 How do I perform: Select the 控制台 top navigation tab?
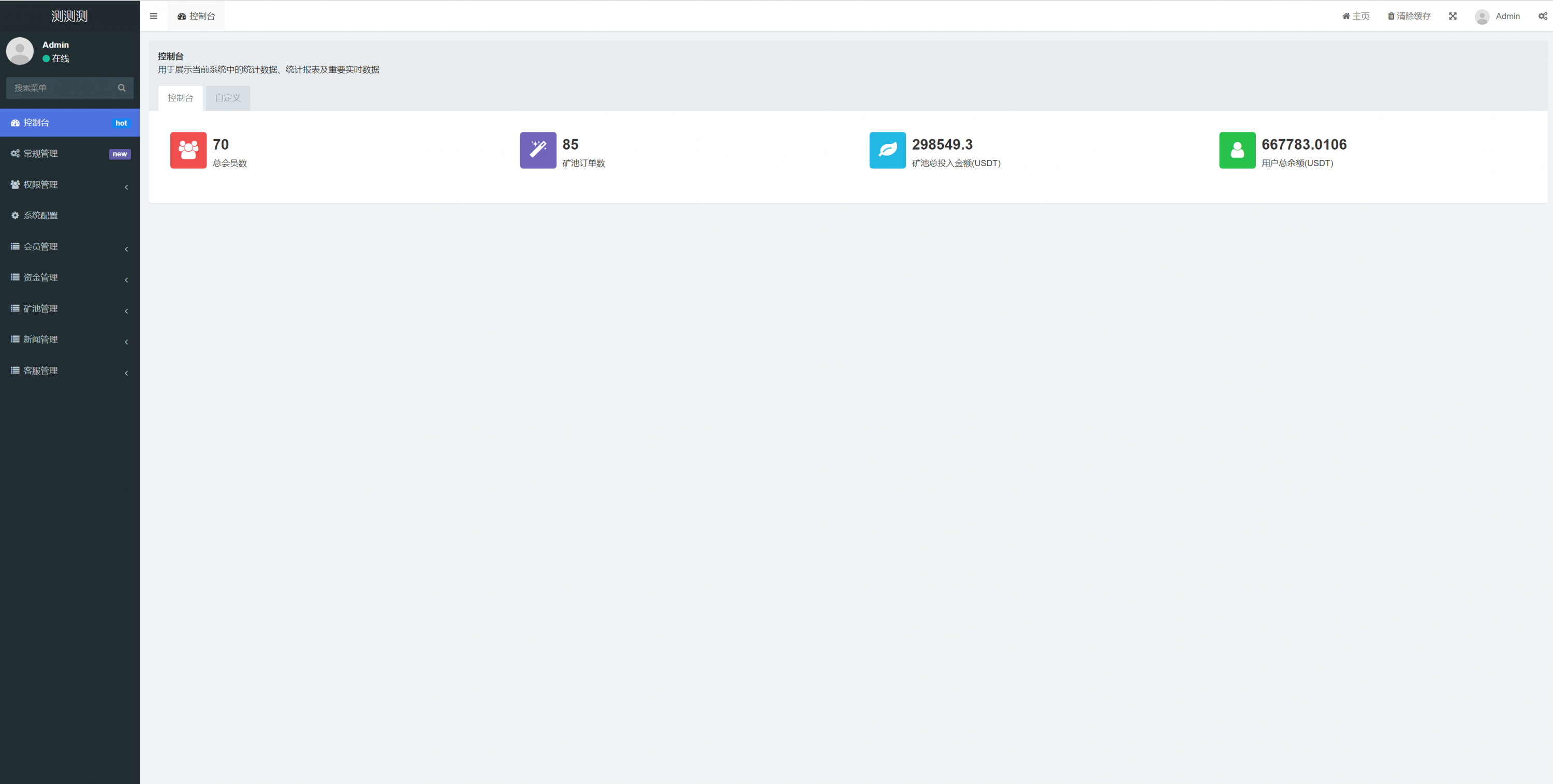196,16
